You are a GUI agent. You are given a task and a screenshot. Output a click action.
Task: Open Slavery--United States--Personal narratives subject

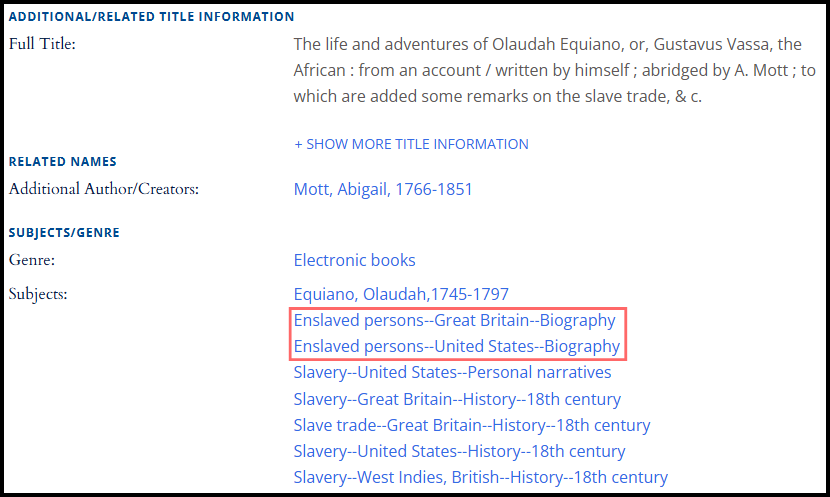452,372
